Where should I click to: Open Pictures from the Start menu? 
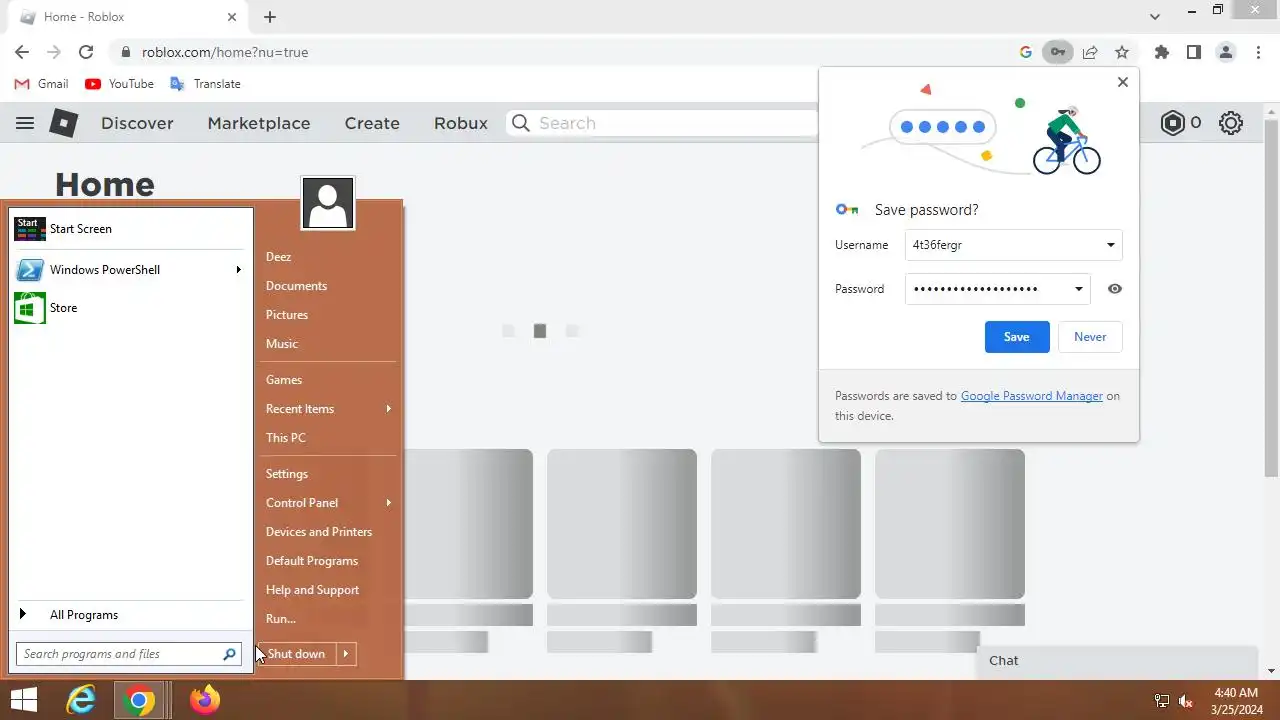click(287, 315)
